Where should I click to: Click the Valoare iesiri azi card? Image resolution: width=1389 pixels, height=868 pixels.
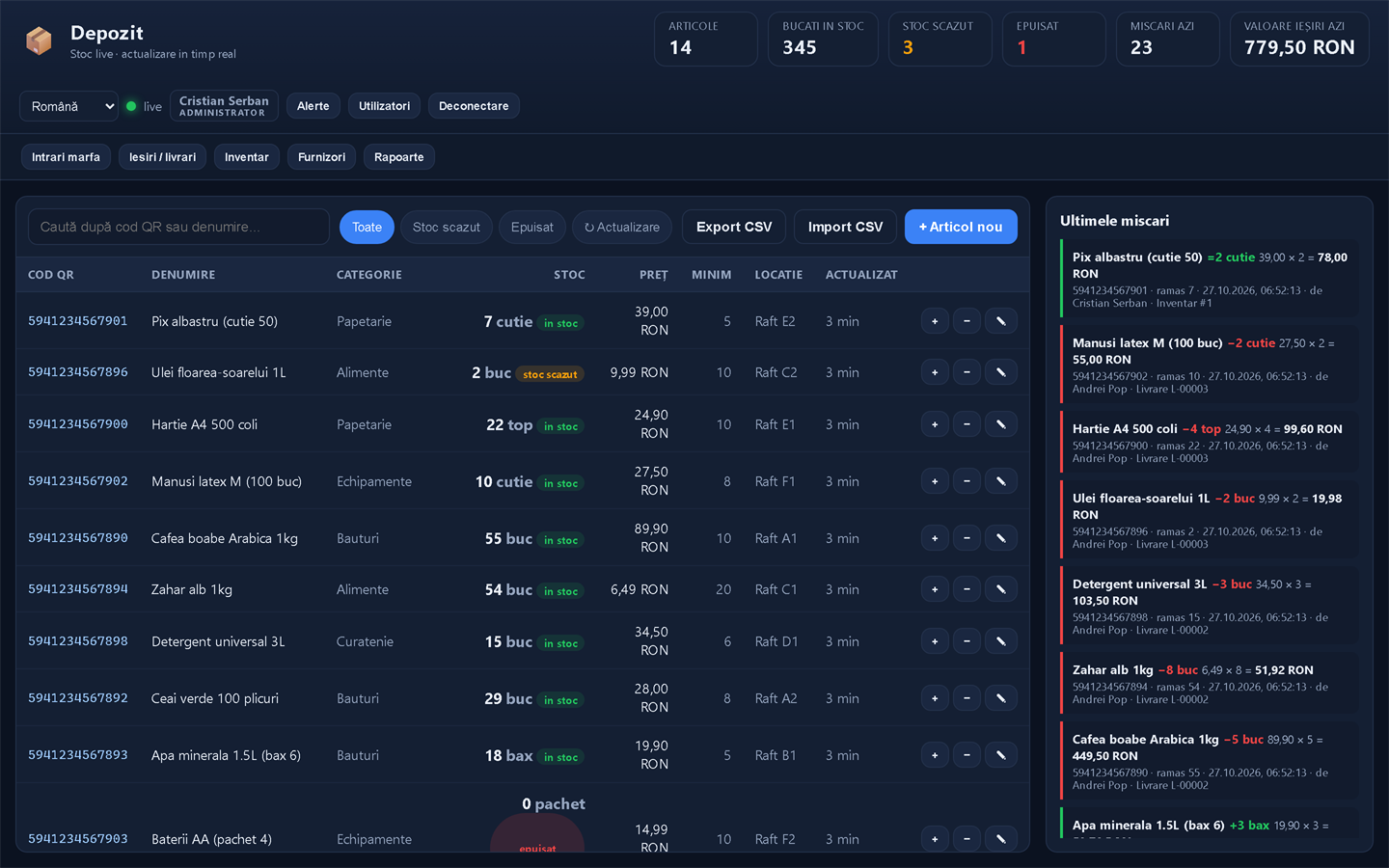[1299, 39]
